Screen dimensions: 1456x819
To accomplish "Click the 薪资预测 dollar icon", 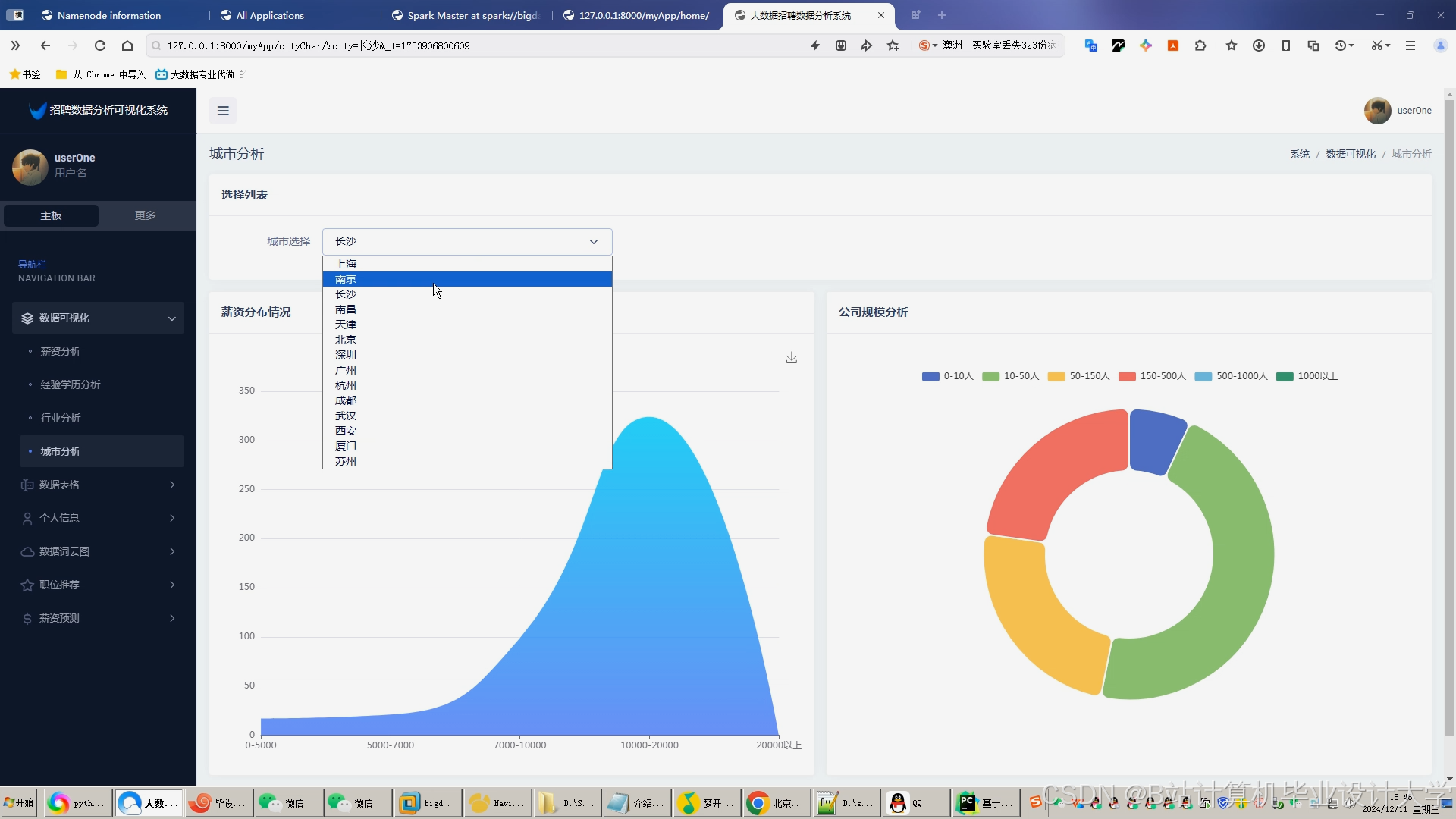I will tap(27, 618).
